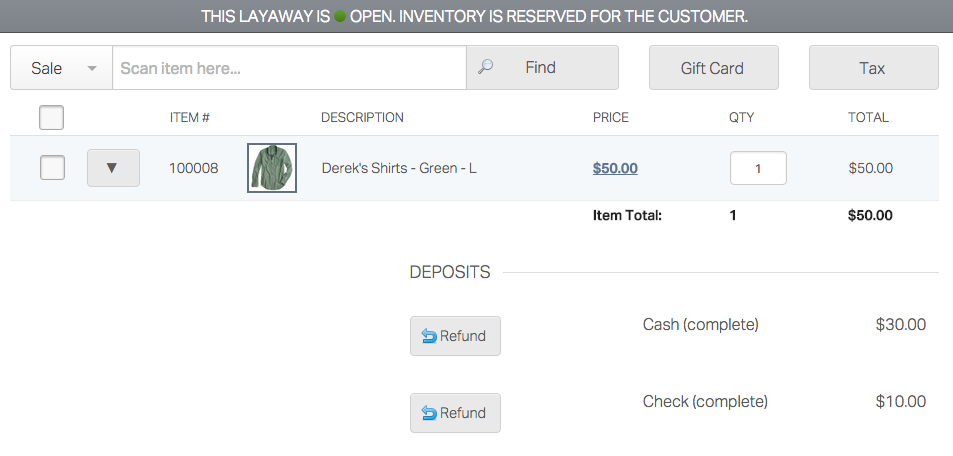Click the green open status dot

[340, 17]
